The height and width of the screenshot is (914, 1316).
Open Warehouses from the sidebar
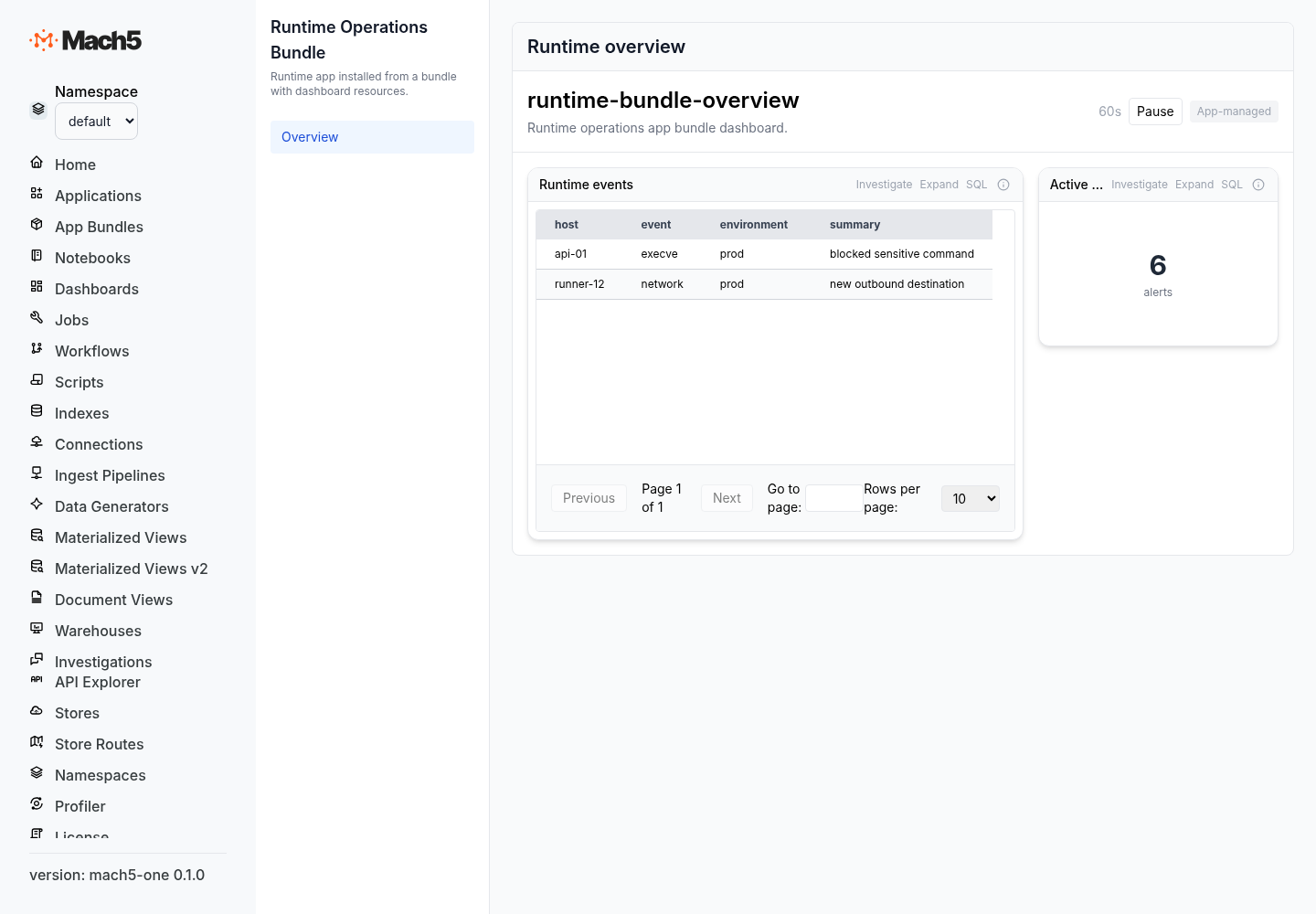pyautogui.click(x=98, y=631)
